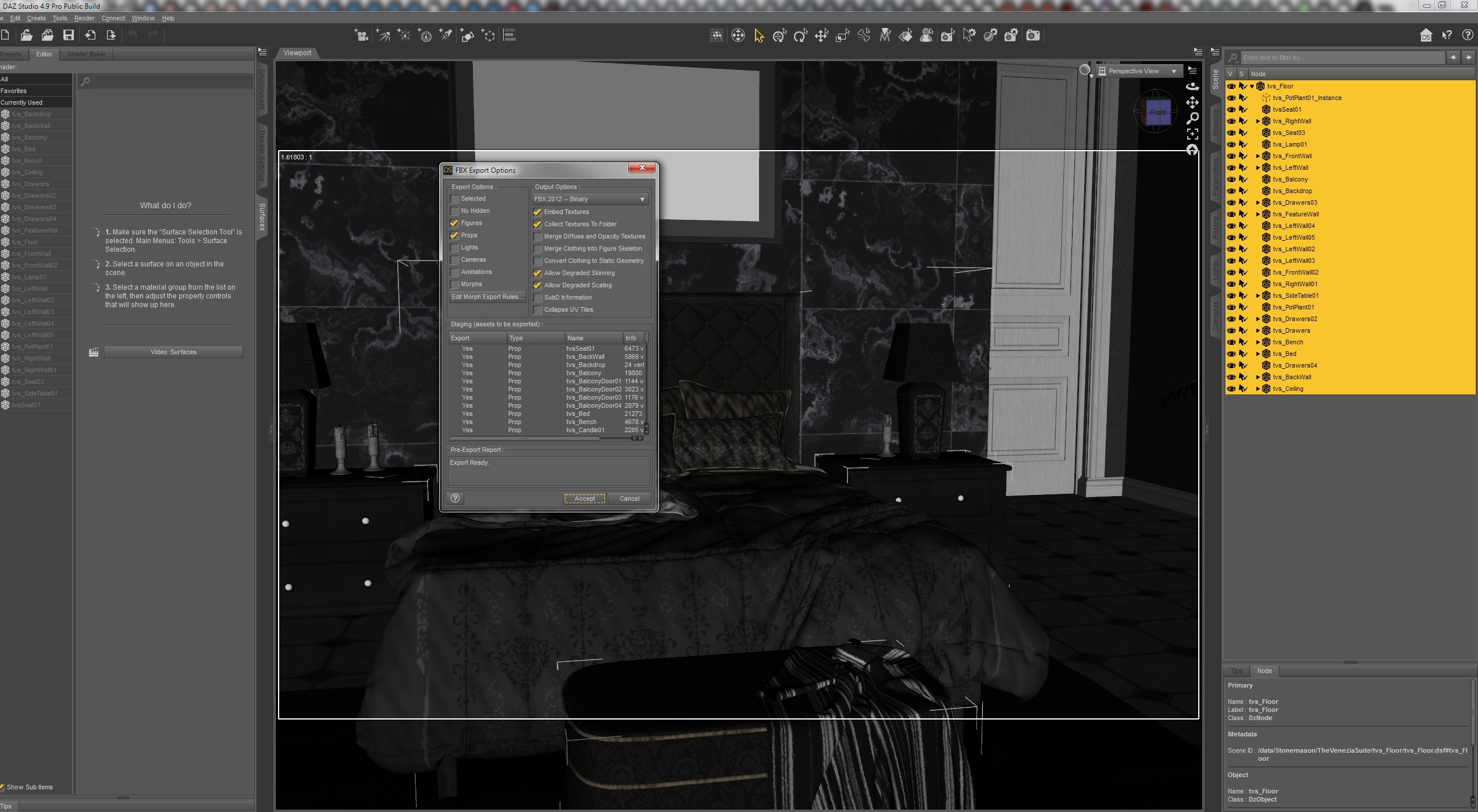Toggle visibility eye for tvs_Bed
1478x812 pixels.
coord(1231,354)
